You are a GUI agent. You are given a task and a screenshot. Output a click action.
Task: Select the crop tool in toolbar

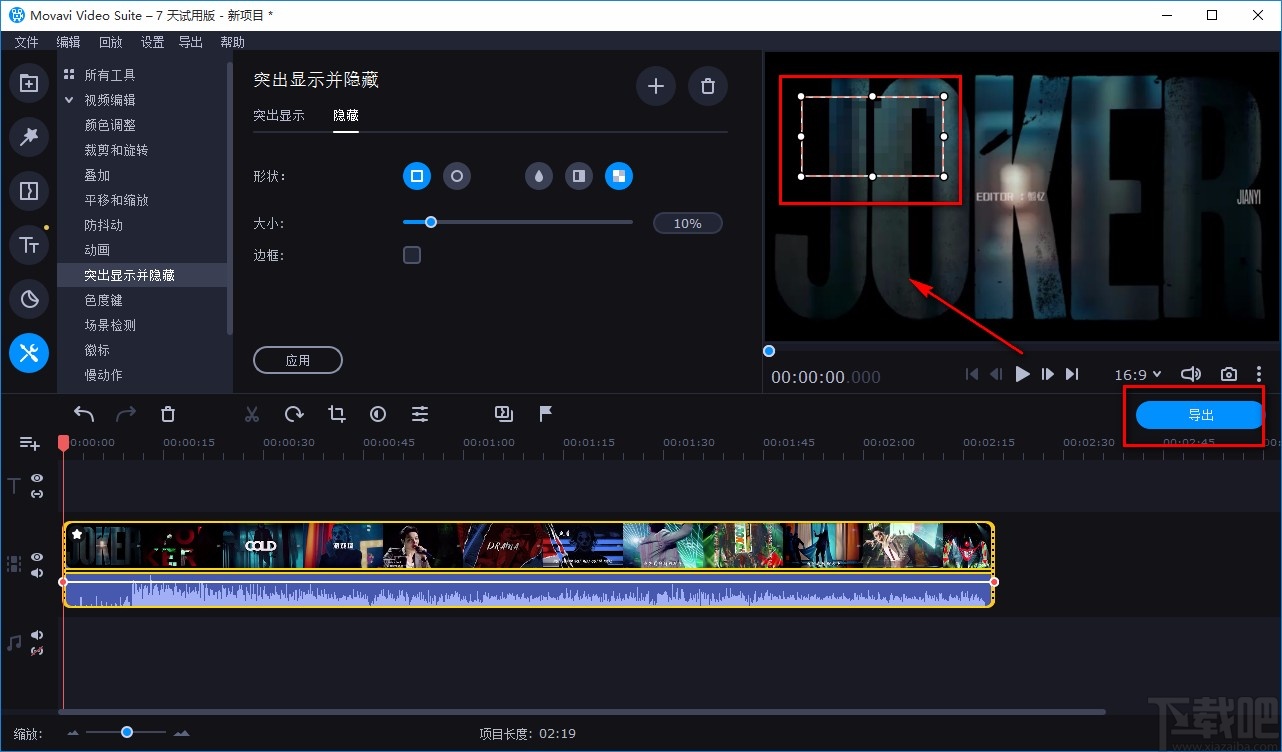(337, 414)
